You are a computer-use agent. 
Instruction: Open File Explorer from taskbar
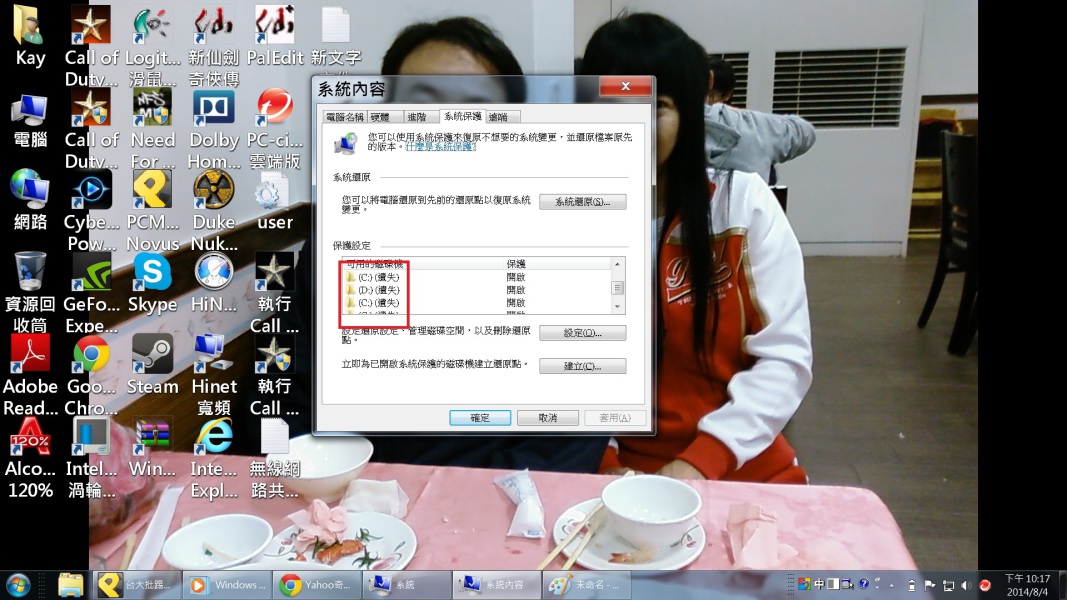70,585
